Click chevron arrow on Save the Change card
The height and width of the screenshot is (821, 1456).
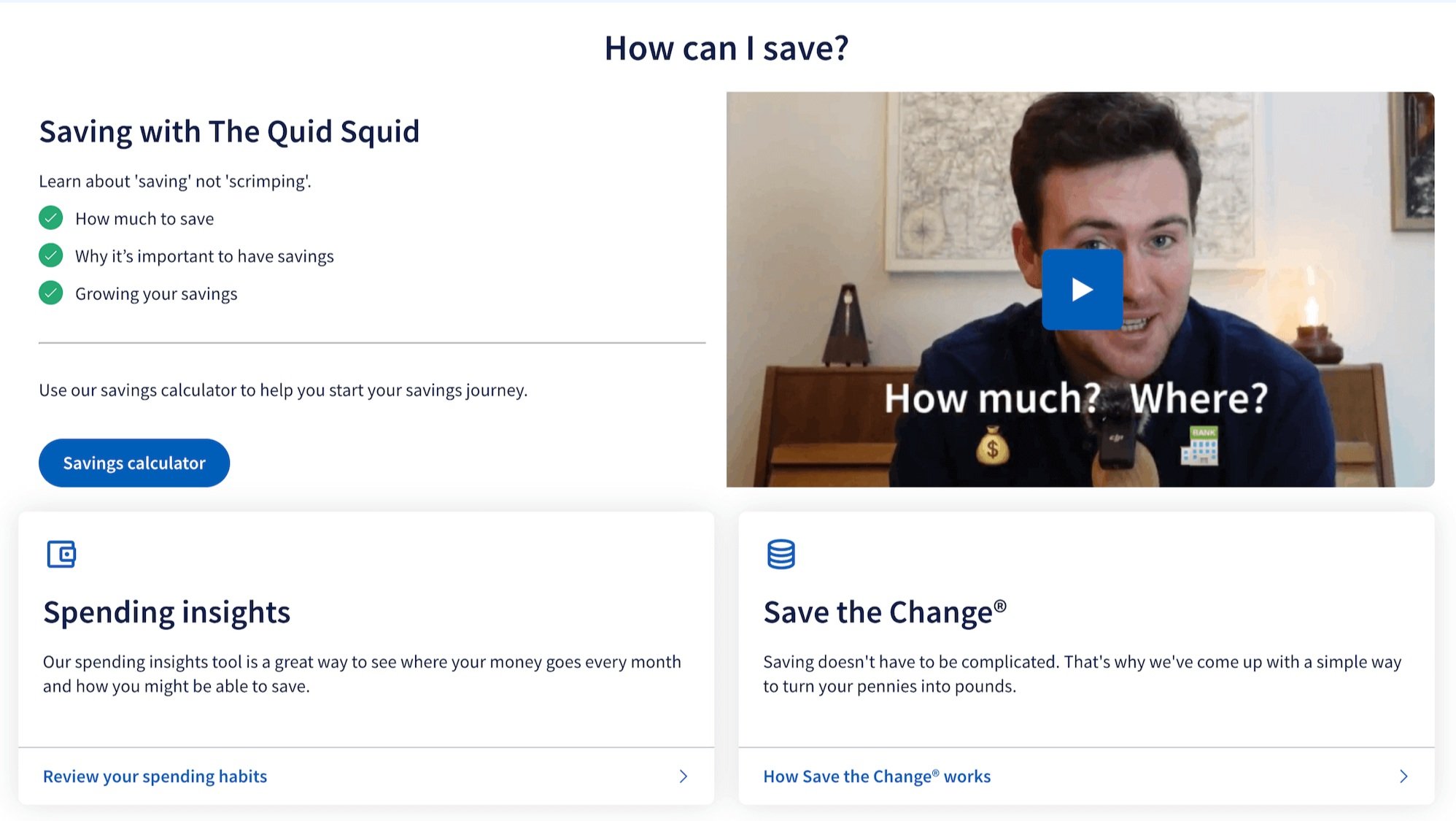(x=1403, y=776)
